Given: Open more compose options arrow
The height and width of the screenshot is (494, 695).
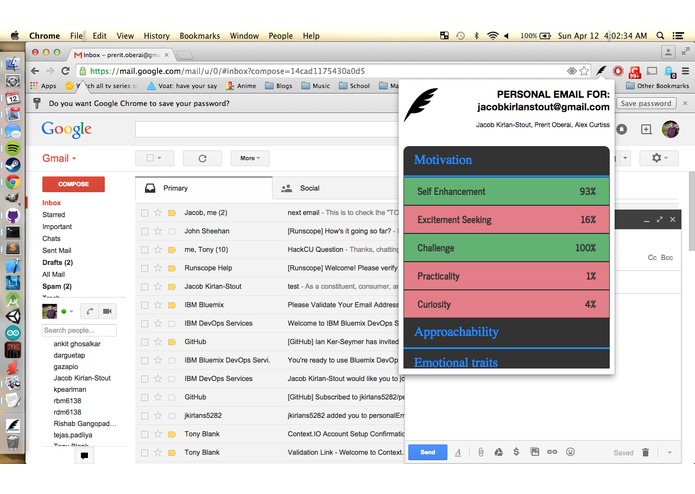Looking at the screenshot, I should click(669, 452).
